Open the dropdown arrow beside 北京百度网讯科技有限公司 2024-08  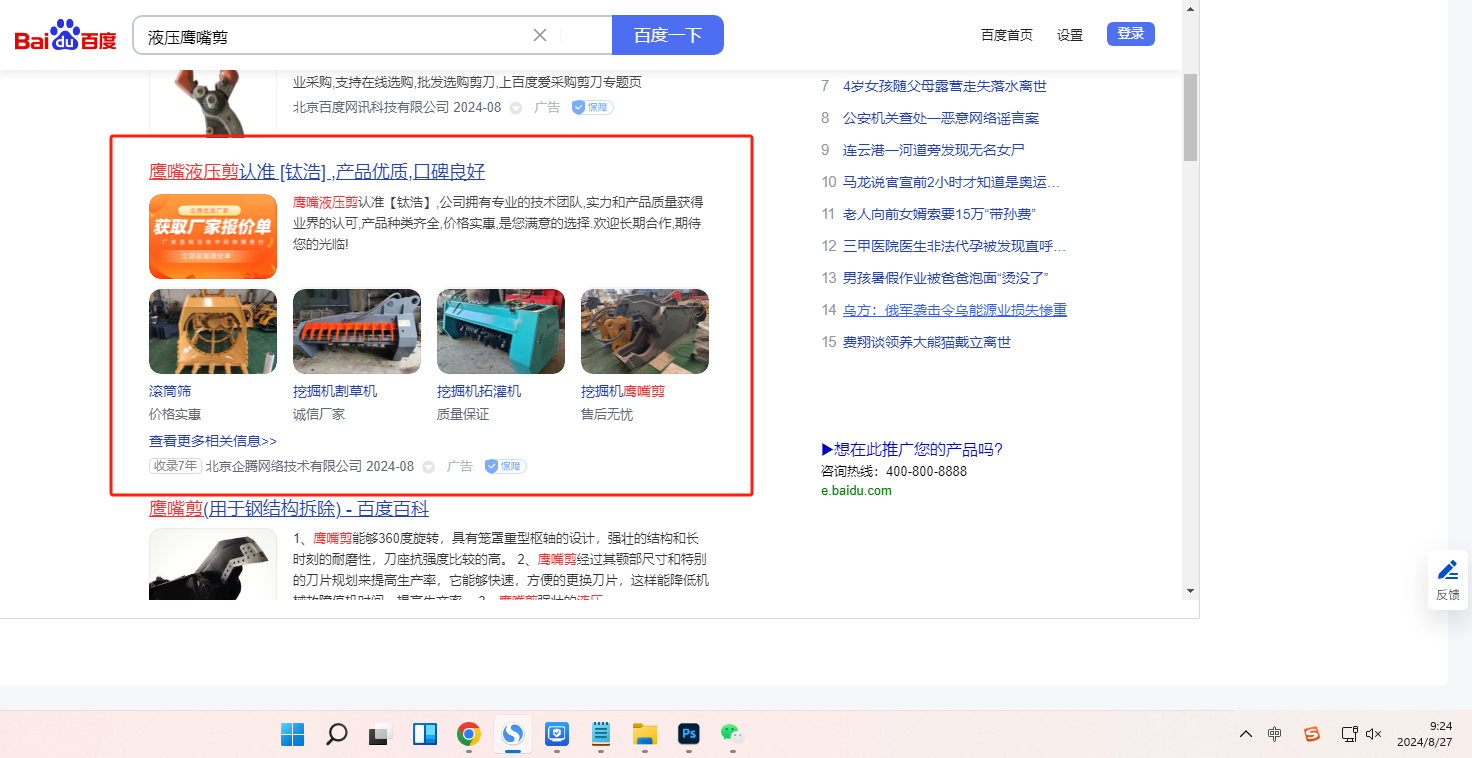point(516,108)
